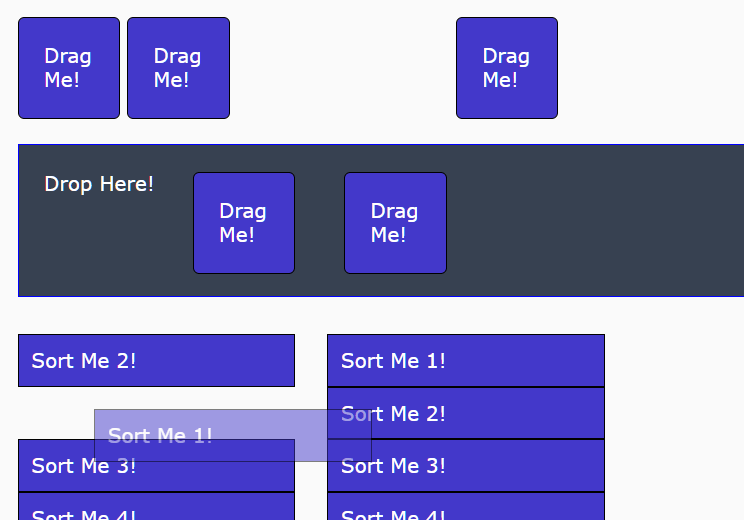
Task: Select Sort Me 1! in the right list
Action: pos(465,360)
